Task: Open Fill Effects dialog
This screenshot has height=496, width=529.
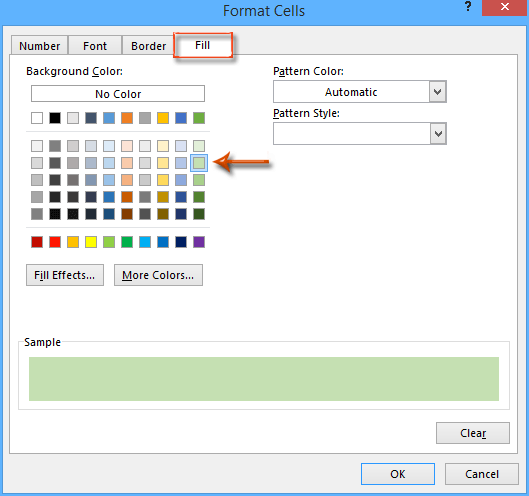Action: 65,275
